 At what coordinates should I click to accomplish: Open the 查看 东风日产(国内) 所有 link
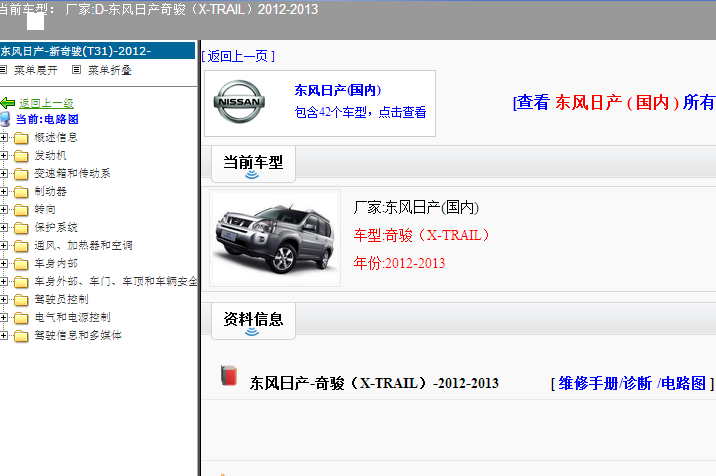pos(614,102)
